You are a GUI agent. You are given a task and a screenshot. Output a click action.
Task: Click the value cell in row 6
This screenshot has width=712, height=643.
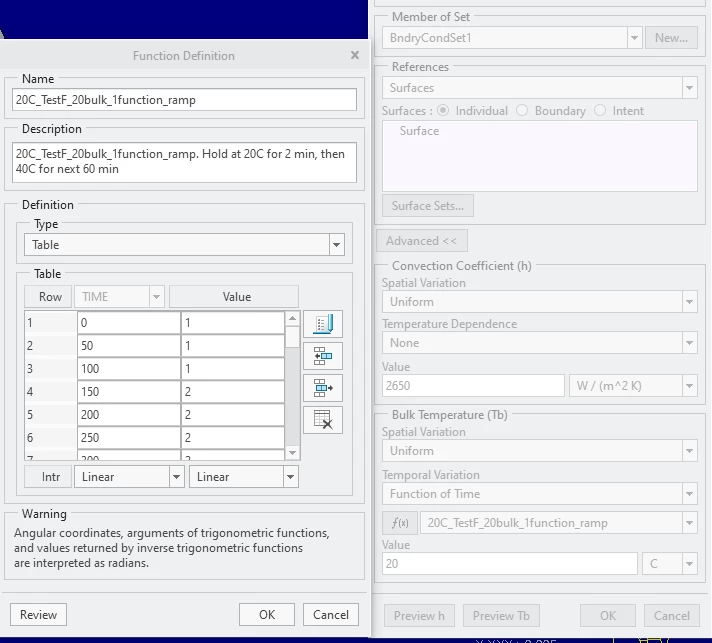[x=233, y=438]
